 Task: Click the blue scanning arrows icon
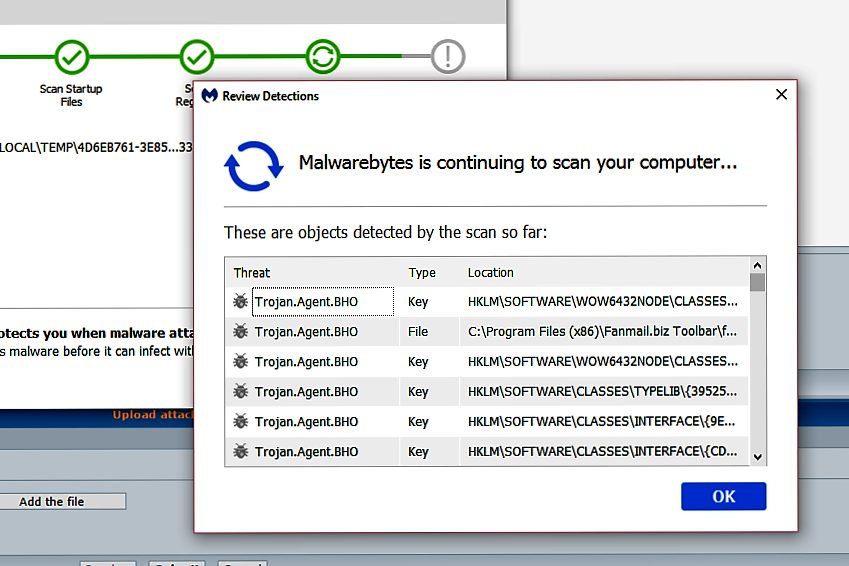coord(253,166)
